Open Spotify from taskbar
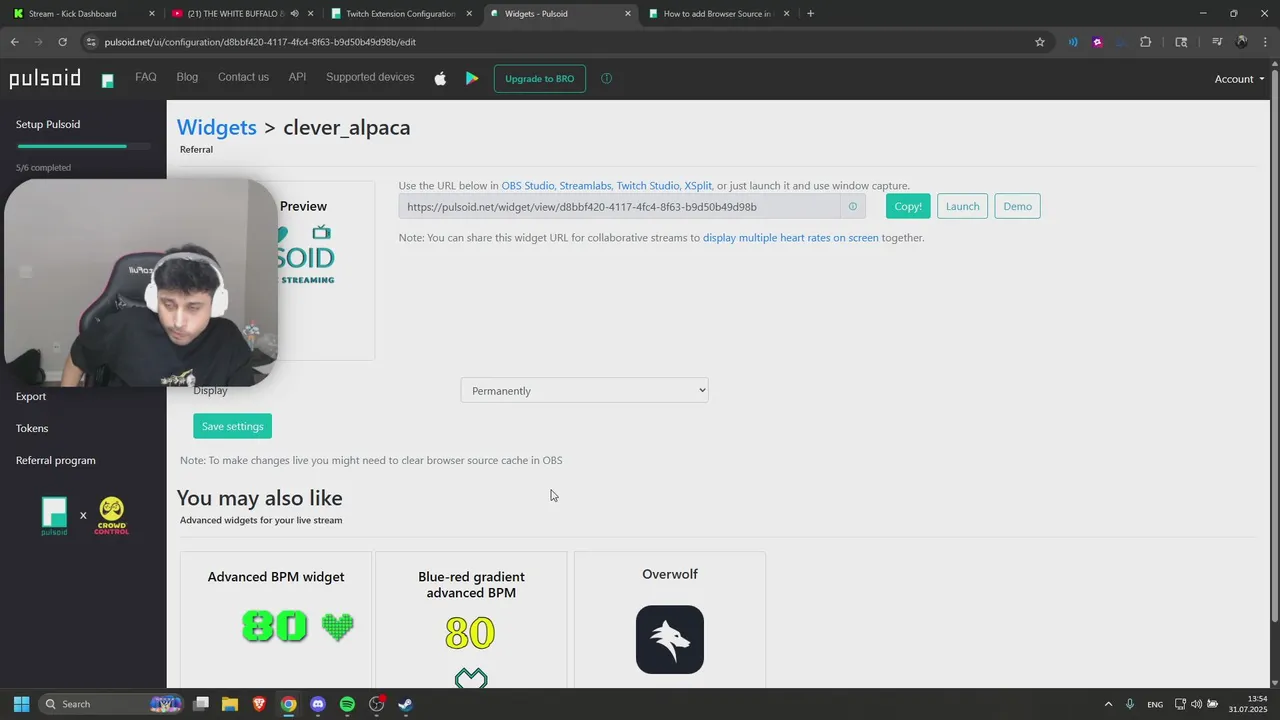1280x720 pixels. (x=347, y=704)
